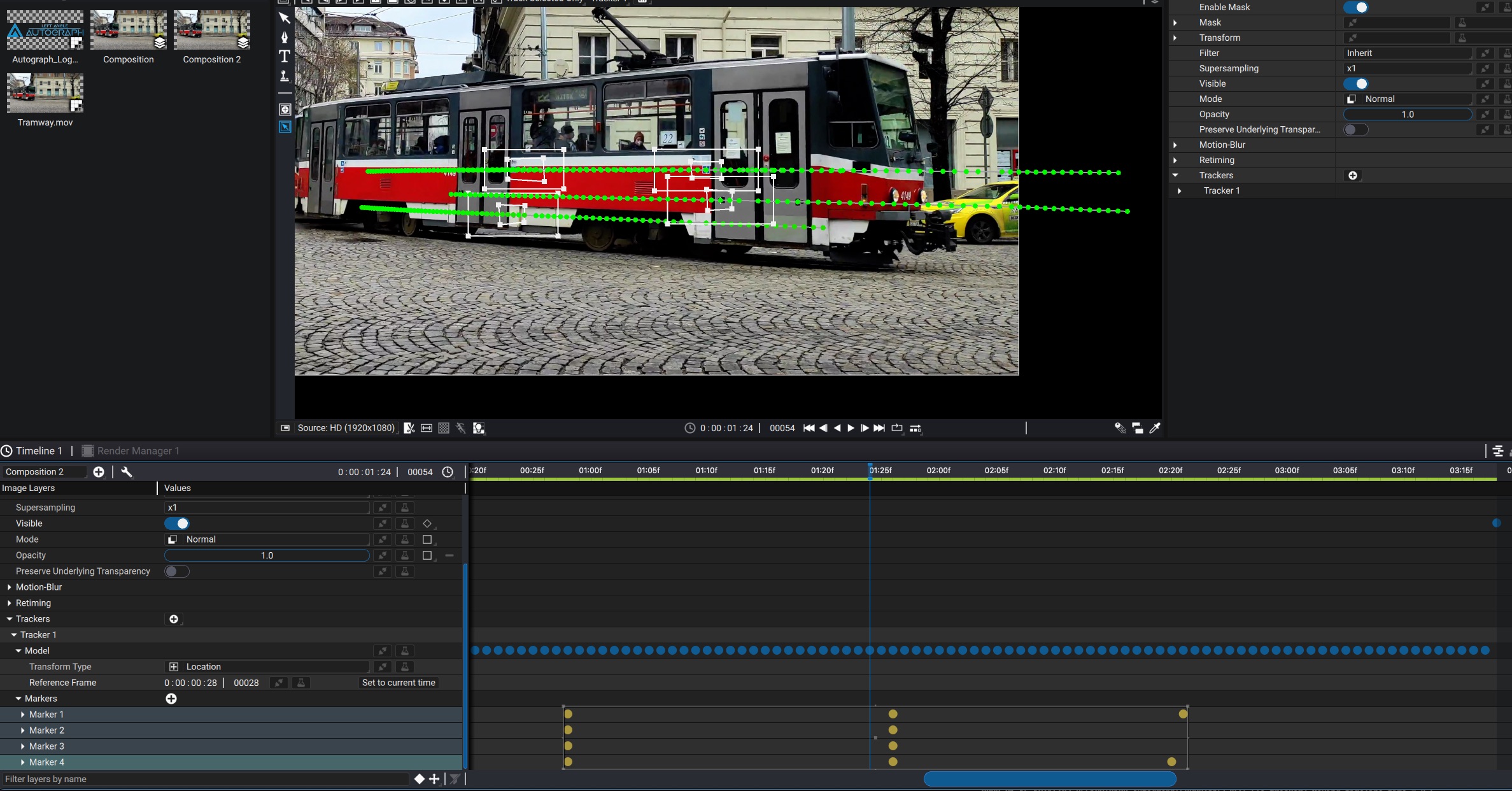Click the keyframe diamond on Visible row
Image resolution: width=1512 pixels, height=791 pixels.
[427, 524]
